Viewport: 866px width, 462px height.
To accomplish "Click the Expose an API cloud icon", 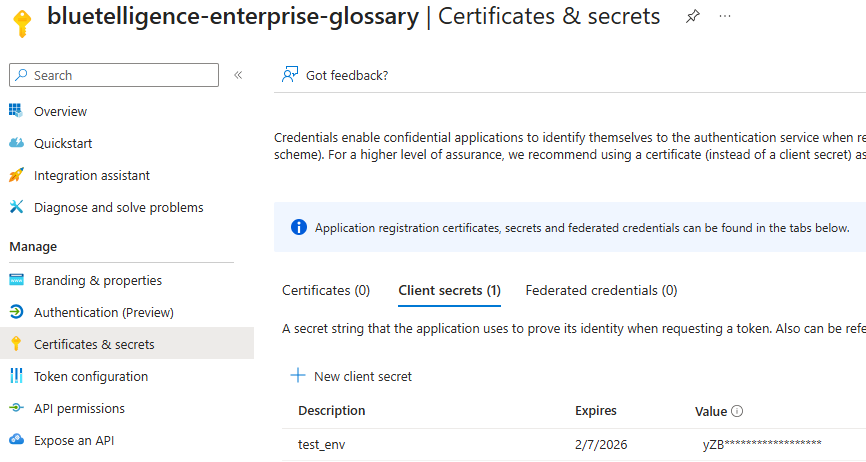I will pos(16,439).
